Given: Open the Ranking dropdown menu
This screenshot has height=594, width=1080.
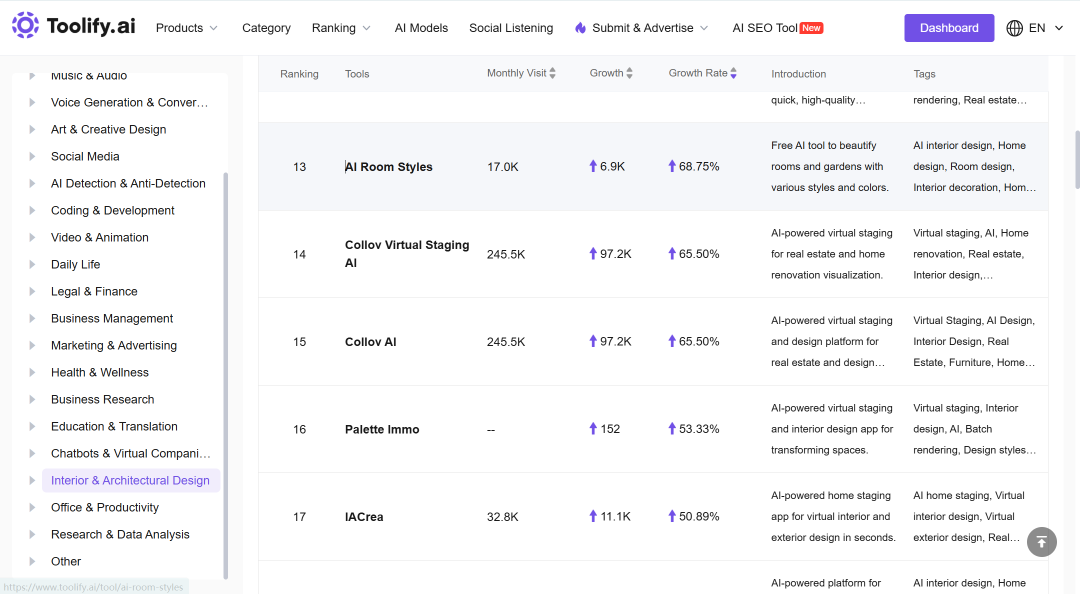Looking at the screenshot, I should pyautogui.click(x=341, y=28).
